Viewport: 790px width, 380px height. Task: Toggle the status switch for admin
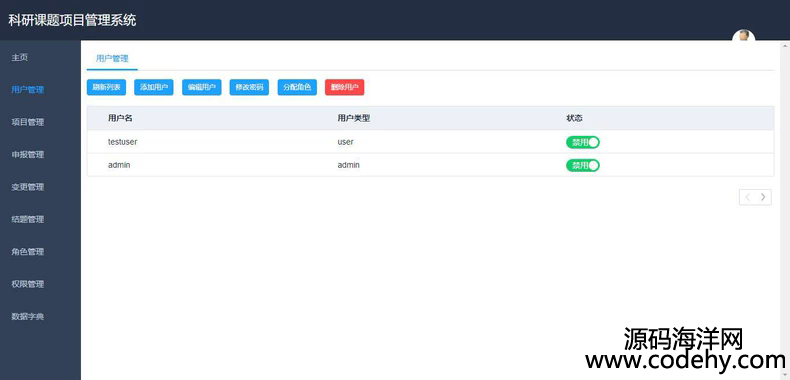(x=583, y=165)
